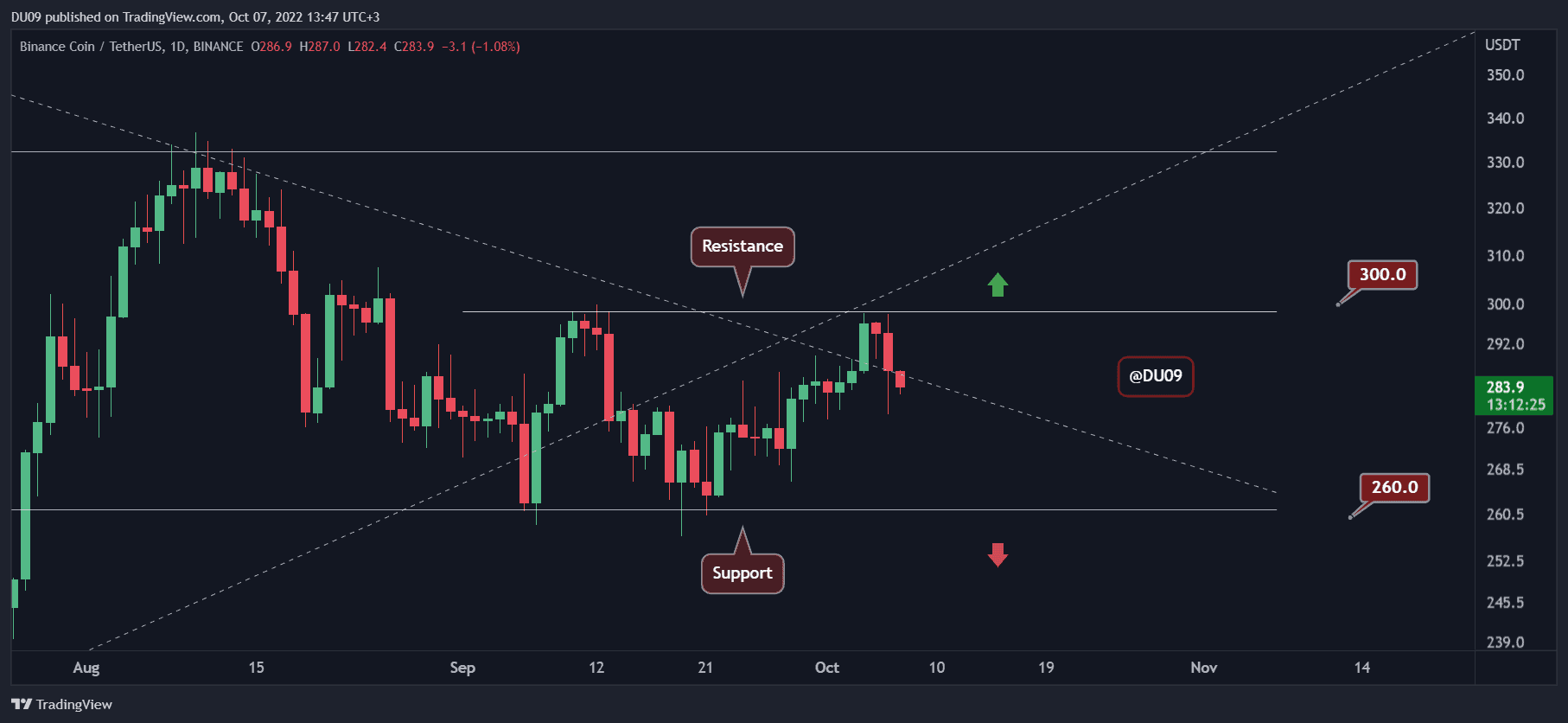This screenshot has width=1568, height=723.
Task: Select the Nov date on time axis
Action: pos(1203,668)
